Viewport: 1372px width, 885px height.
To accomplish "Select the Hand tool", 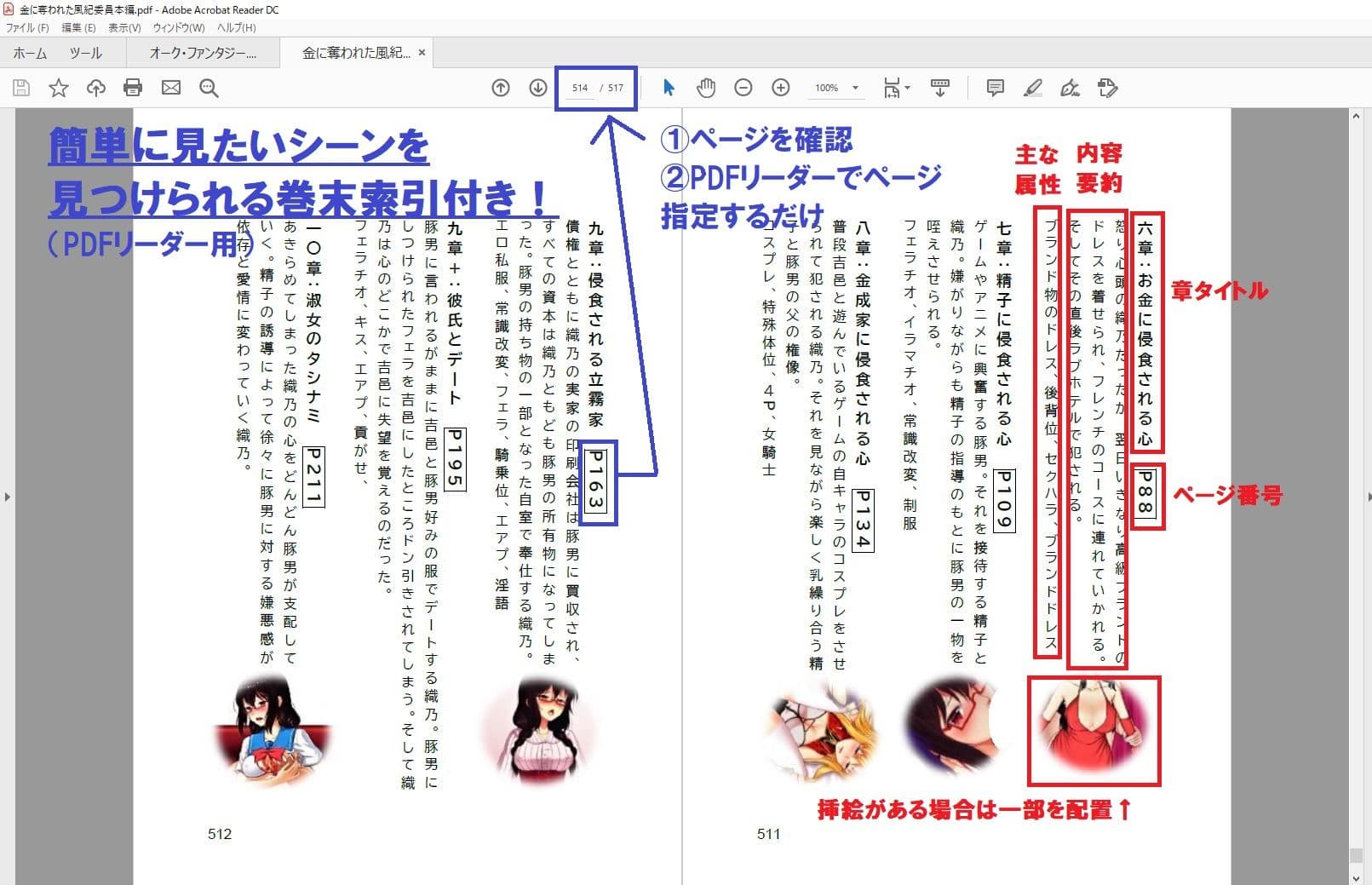I will [705, 88].
